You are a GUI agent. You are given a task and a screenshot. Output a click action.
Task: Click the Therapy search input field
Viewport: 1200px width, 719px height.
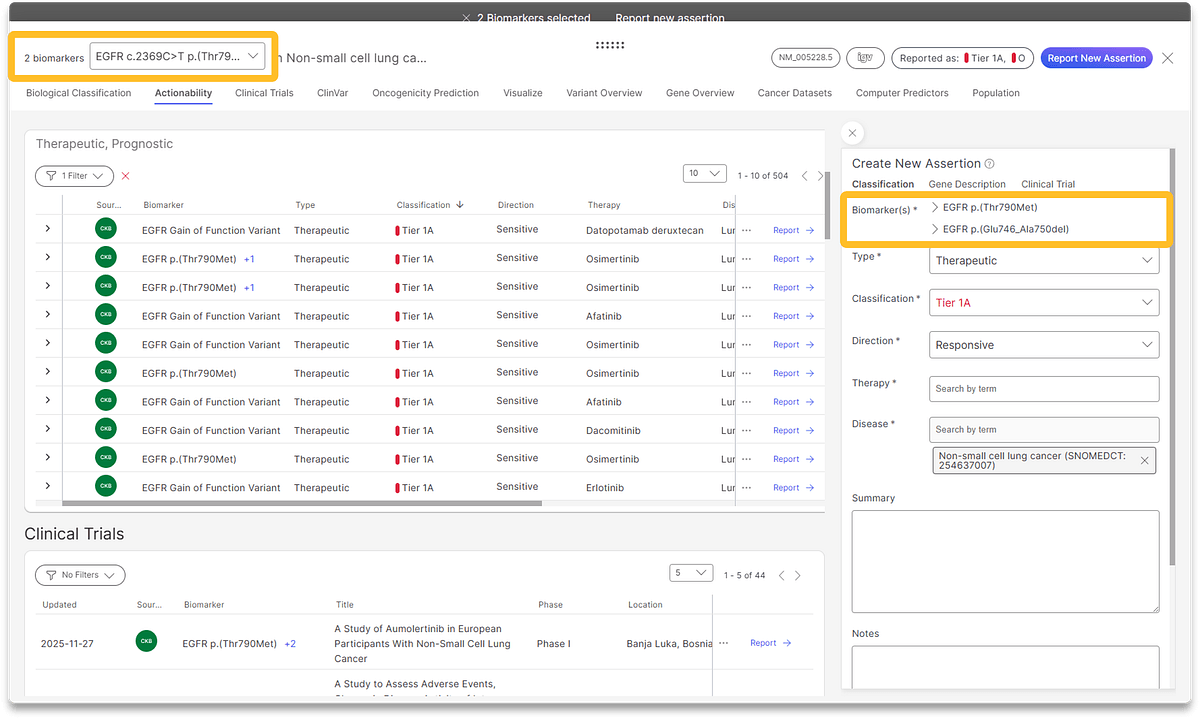click(x=1043, y=389)
